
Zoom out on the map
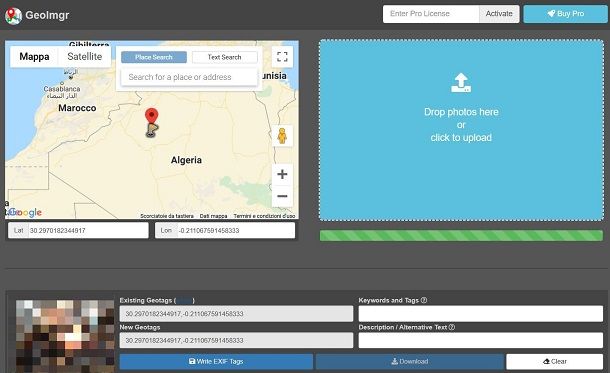[x=282, y=196]
